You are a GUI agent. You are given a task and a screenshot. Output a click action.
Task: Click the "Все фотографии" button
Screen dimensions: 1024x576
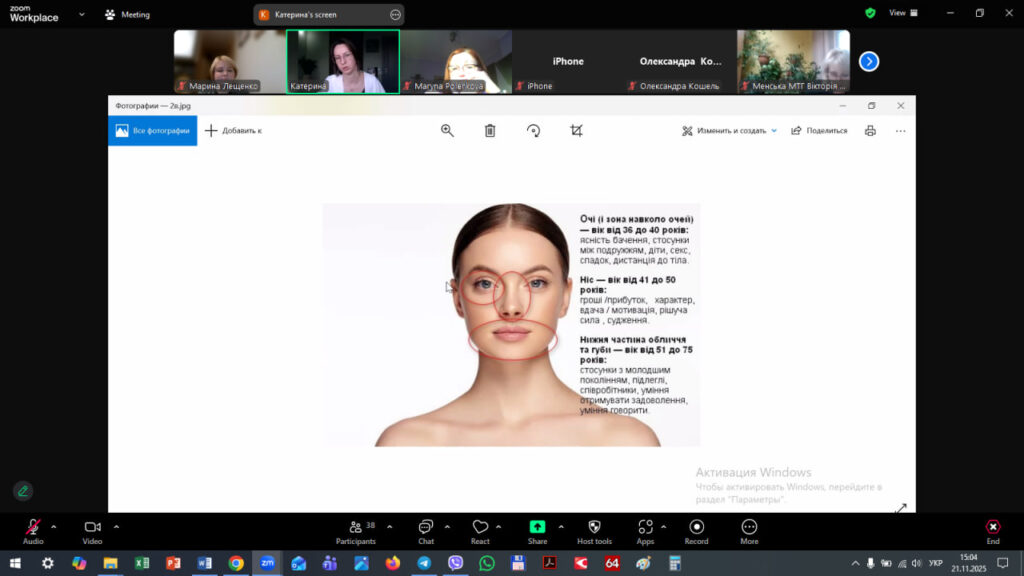coord(153,130)
